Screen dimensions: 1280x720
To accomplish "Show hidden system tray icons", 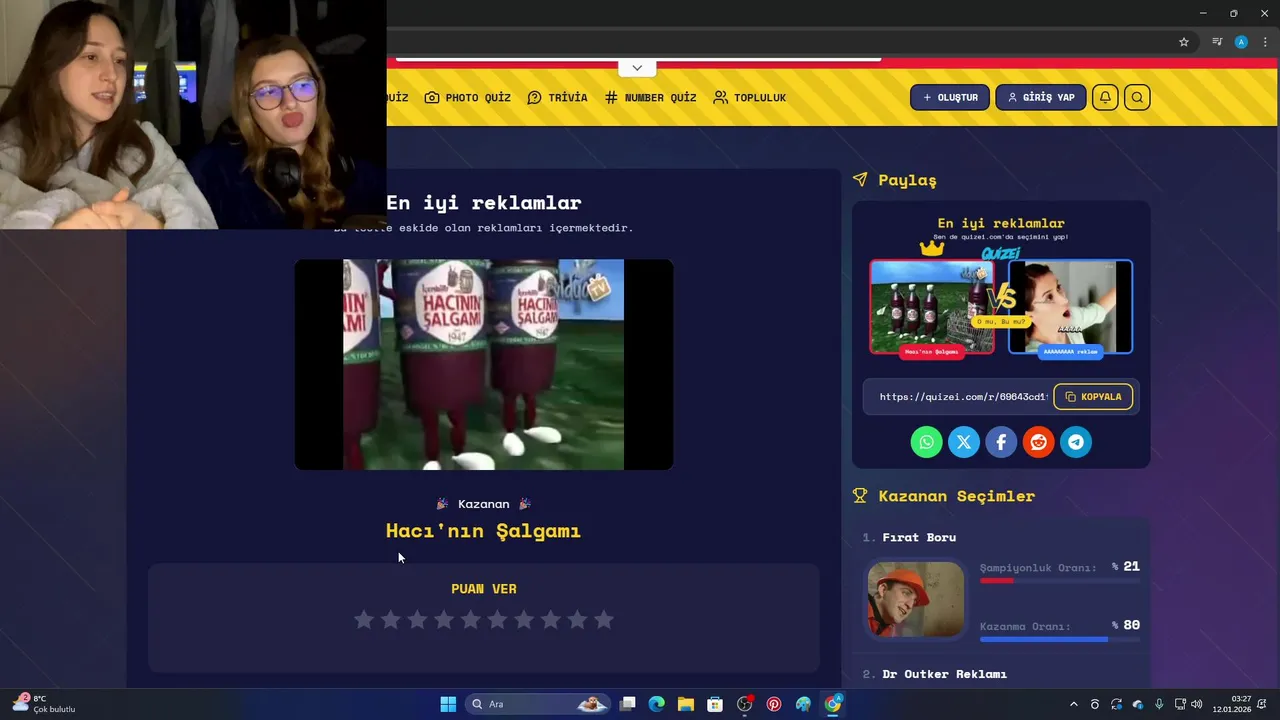I will [x=1074, y=704].
